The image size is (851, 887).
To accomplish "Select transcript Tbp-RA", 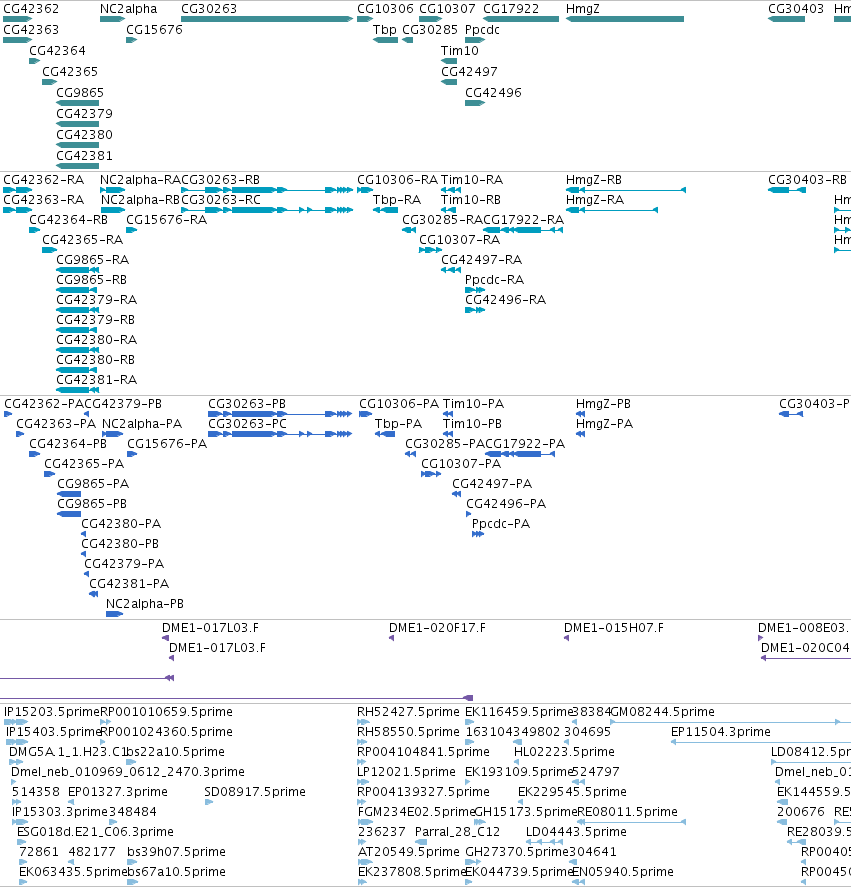I will [x=397, y=200].
